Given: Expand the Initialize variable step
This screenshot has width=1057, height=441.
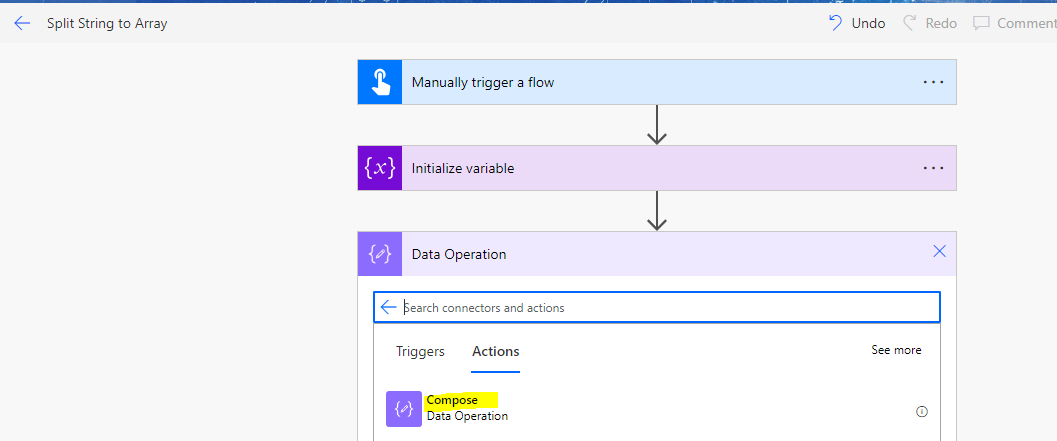Looking at the screenshot, I should tap(657, 168).
